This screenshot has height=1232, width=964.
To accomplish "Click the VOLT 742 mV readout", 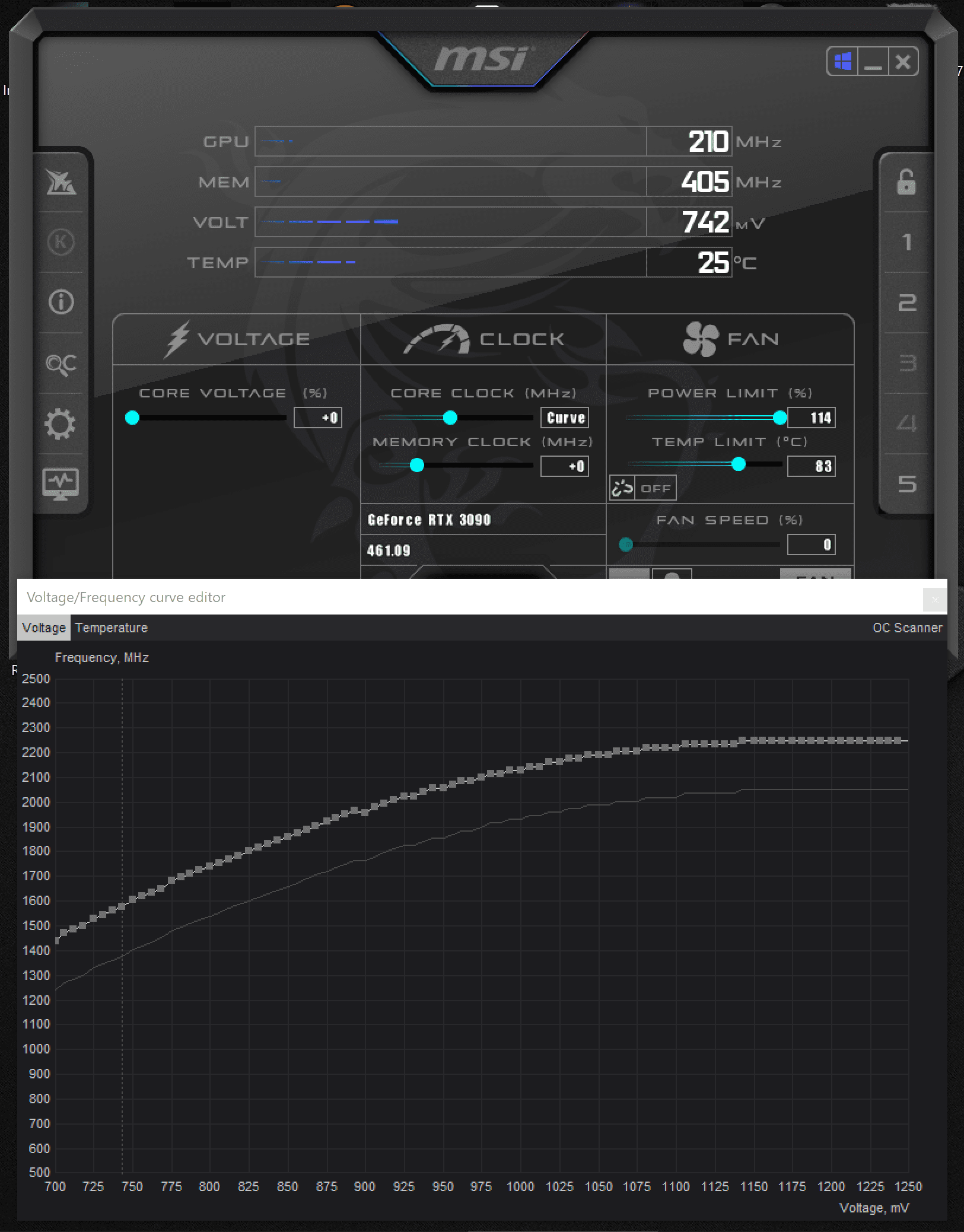I will [705, 222].
